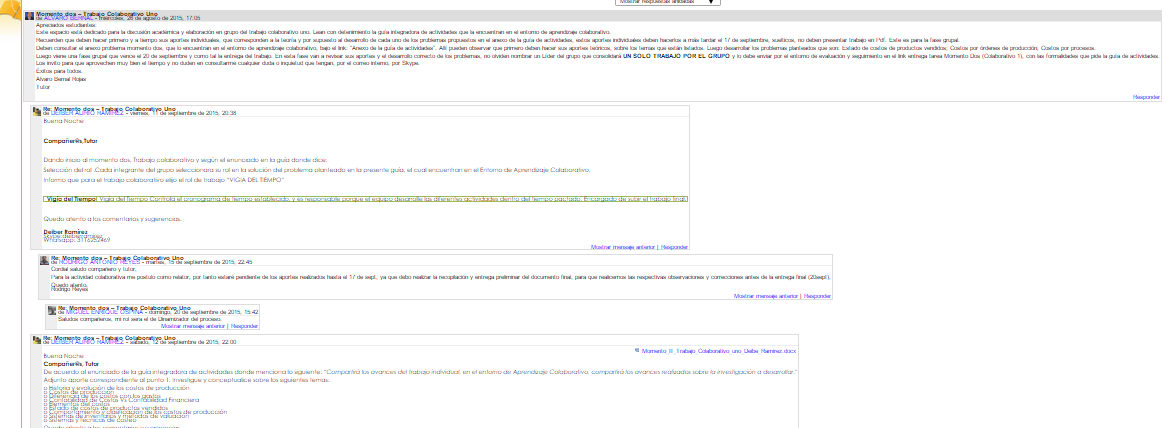
Task: Click ALVARO BERNAL's profile picture
Action: [x=29, y=16]
